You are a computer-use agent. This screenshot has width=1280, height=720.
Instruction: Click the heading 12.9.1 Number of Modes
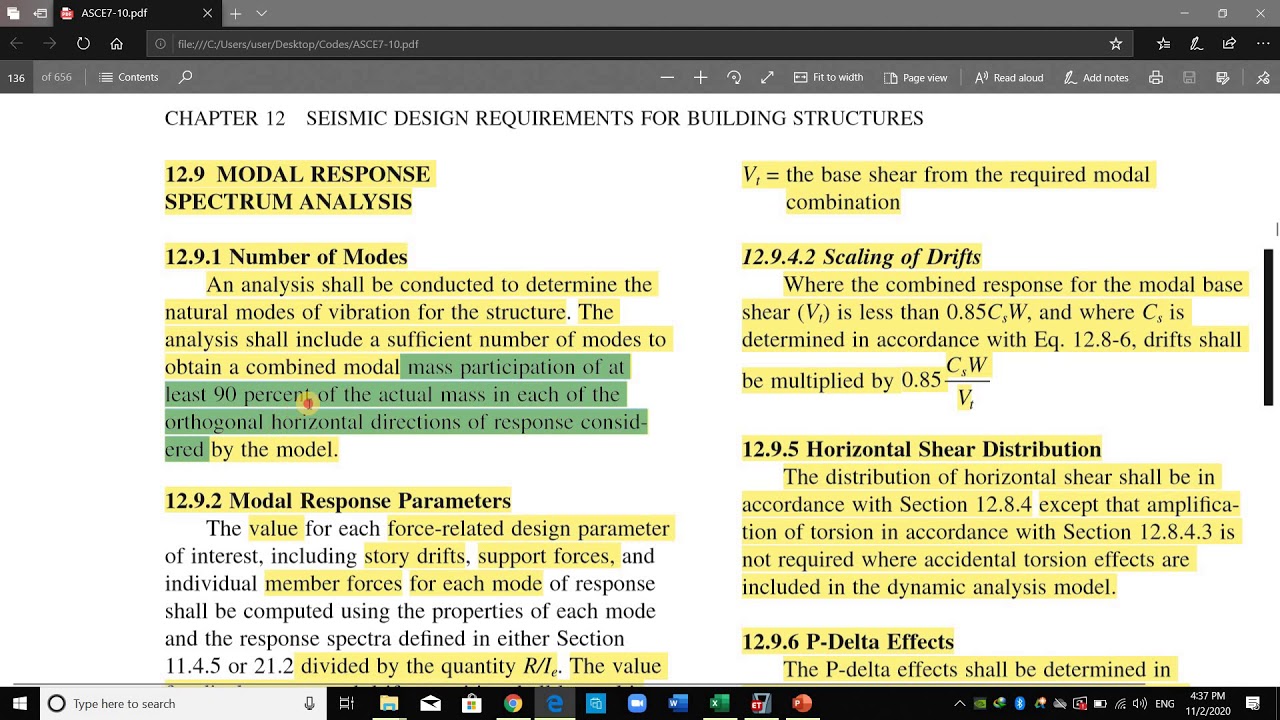[286, 257]
